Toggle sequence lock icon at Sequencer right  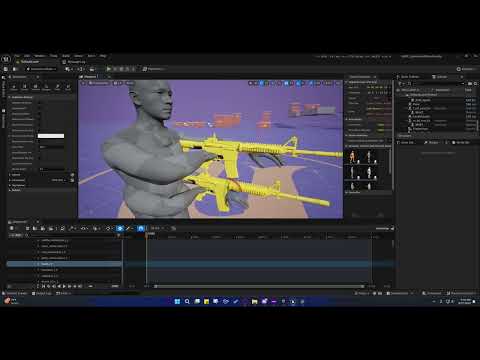[392, 228]
